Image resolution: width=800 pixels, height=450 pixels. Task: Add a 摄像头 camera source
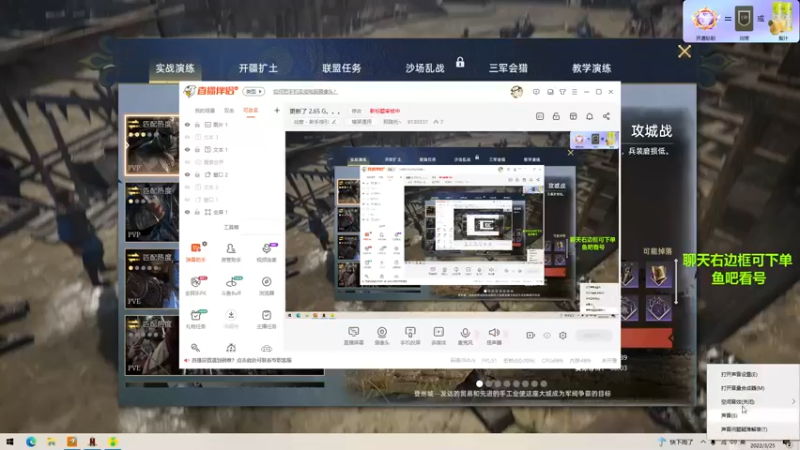click(382, 336)
